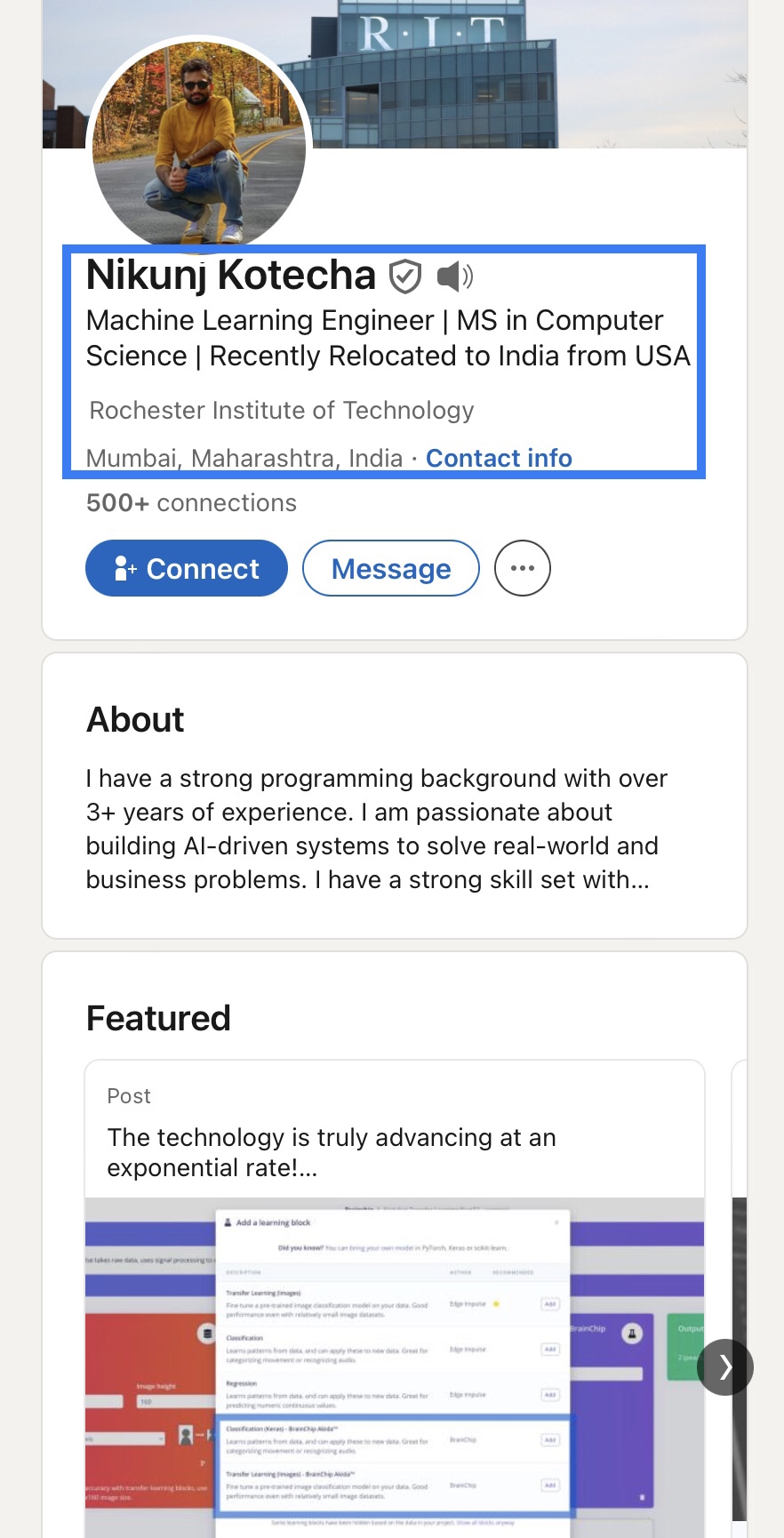Click the Featured section heading
784x1538 pixels.
coord(158,1018)
